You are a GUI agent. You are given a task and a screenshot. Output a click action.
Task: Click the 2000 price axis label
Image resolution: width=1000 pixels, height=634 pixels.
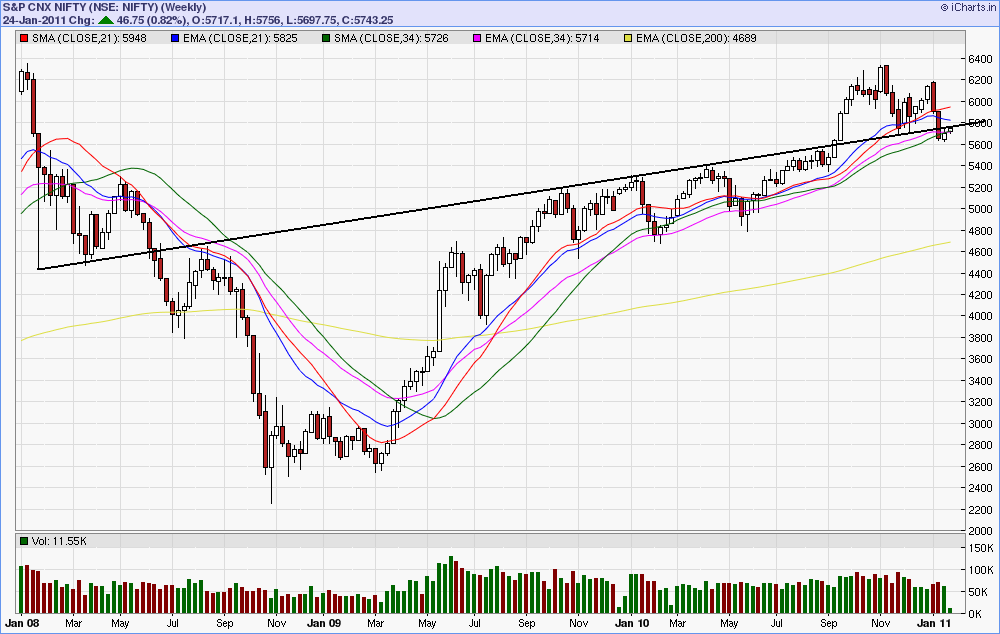tap(980, 531)
